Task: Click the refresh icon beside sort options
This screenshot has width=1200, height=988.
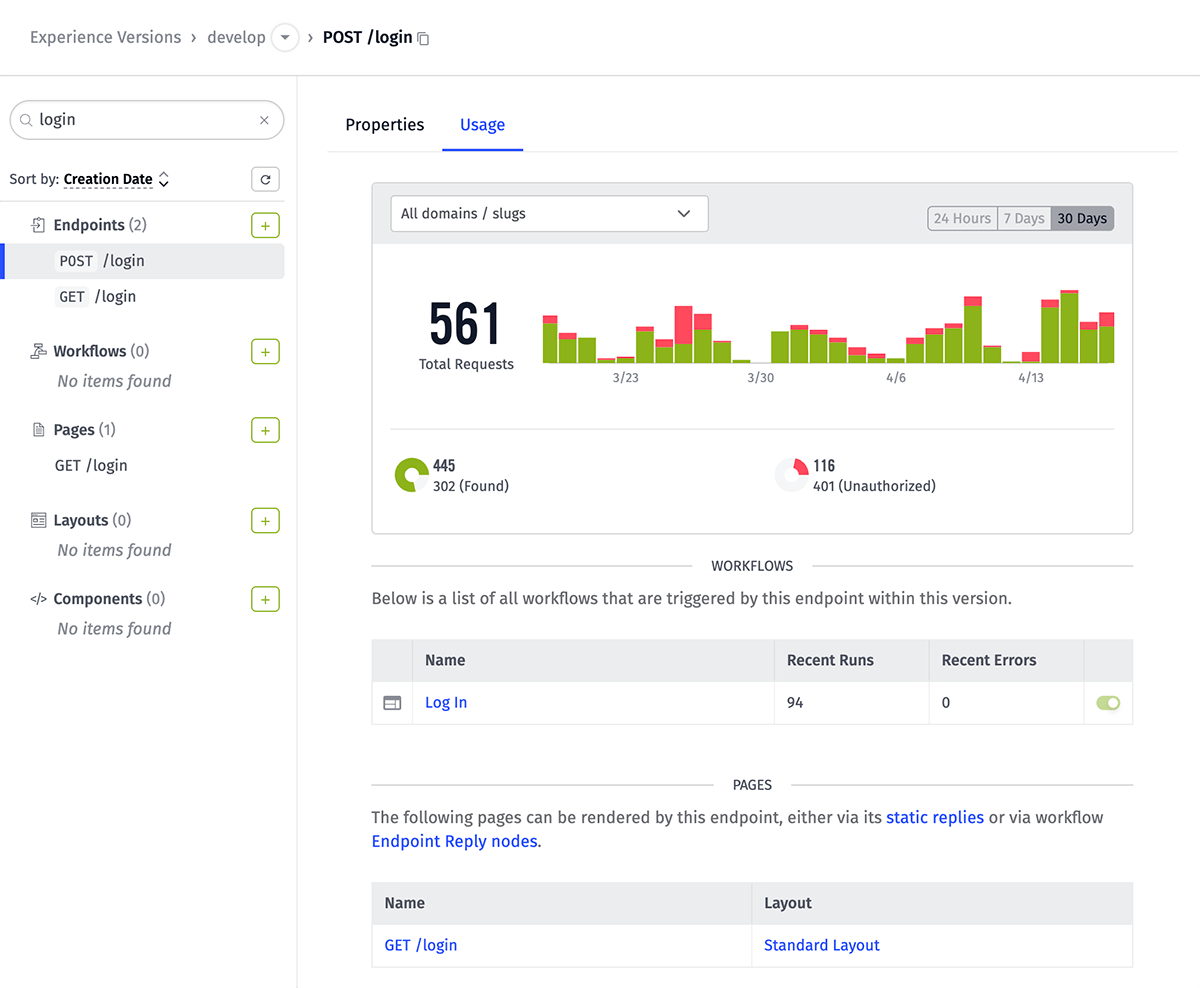Action: pos(264,179)
